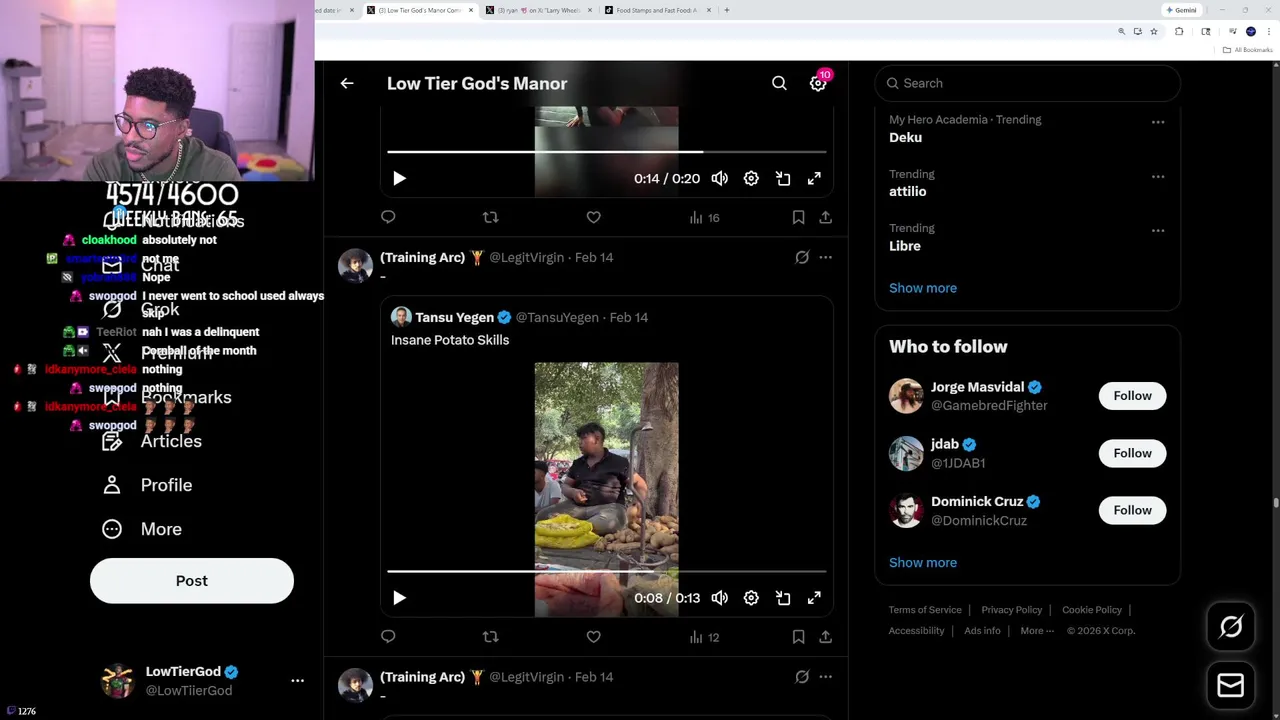This screenshot has height=720, width=1280.
Task: Repost the post with 16 views
Action: [490, 217]
